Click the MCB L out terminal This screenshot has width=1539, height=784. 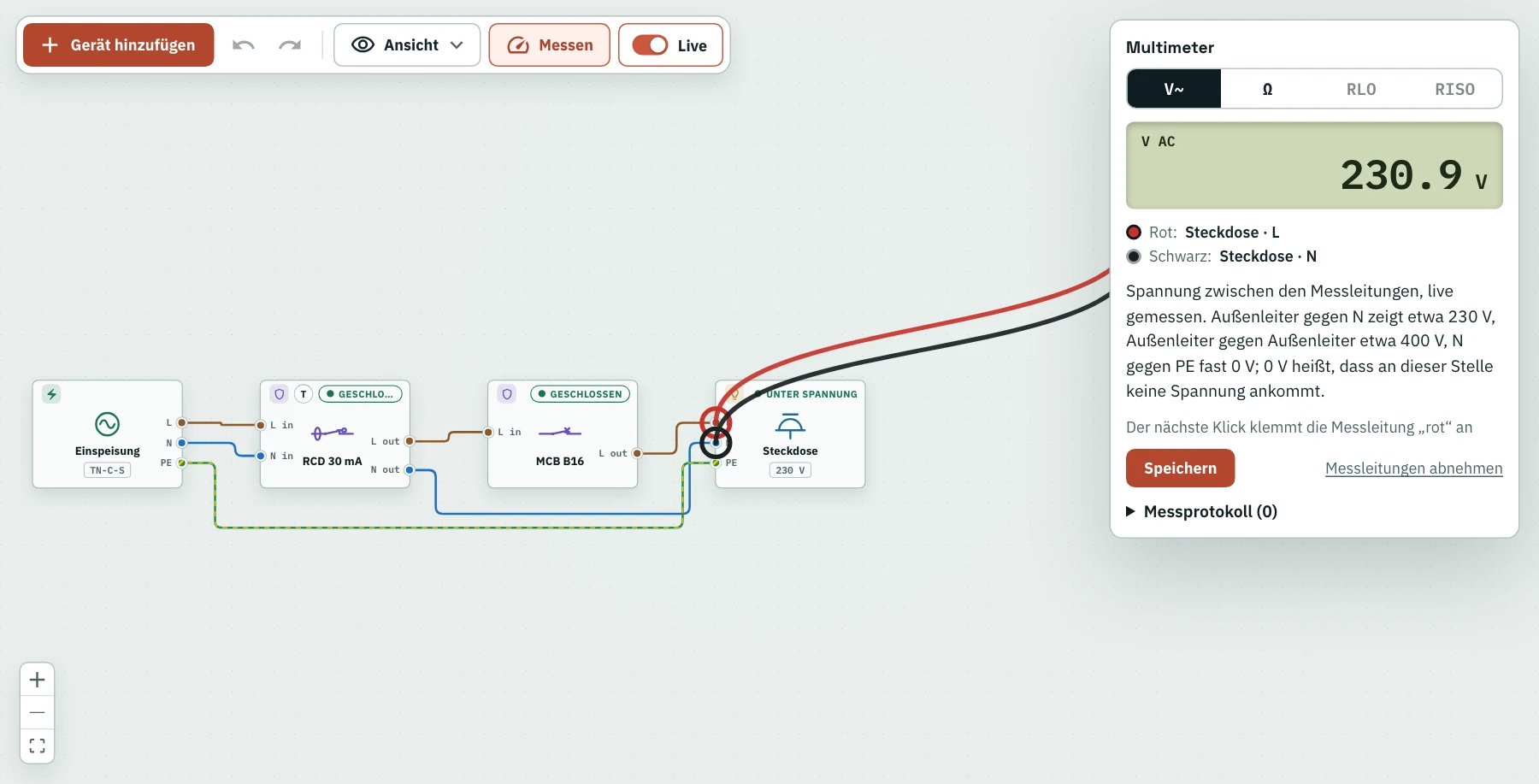(x=637, y=453)
